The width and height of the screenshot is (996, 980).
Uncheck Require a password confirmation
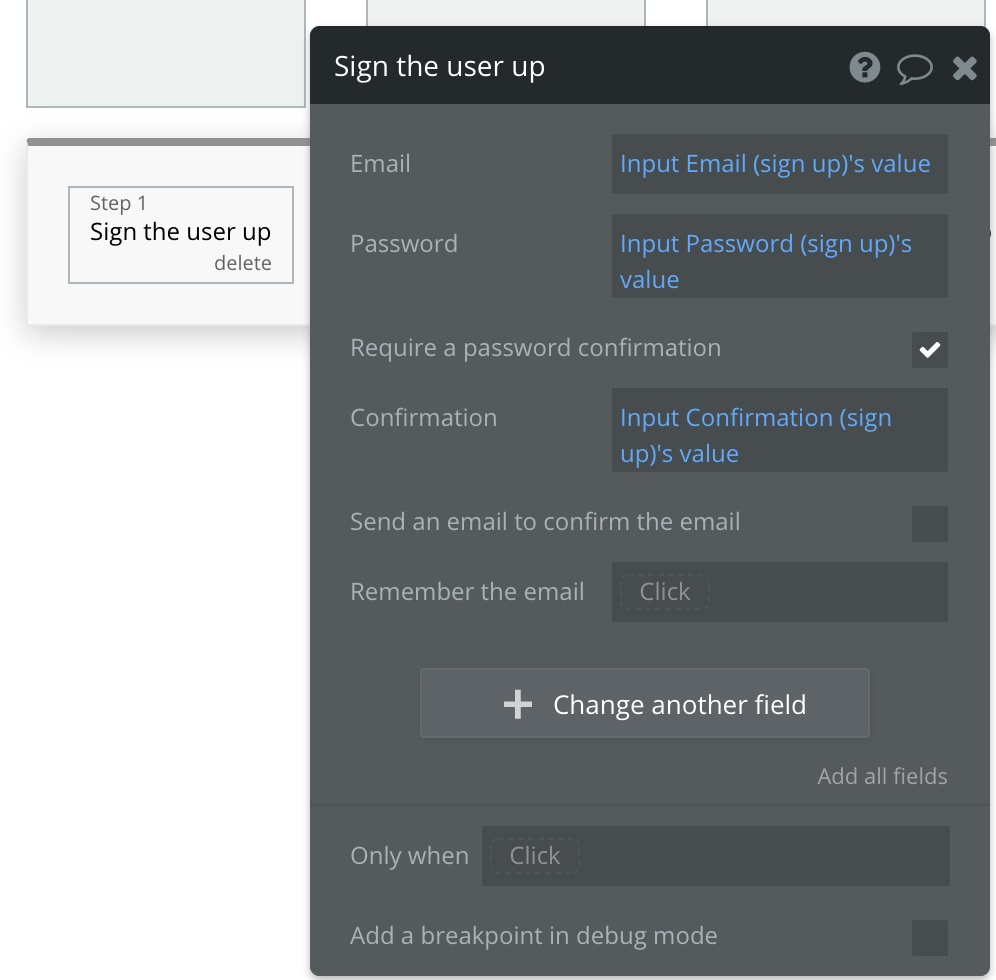point(929,349)
